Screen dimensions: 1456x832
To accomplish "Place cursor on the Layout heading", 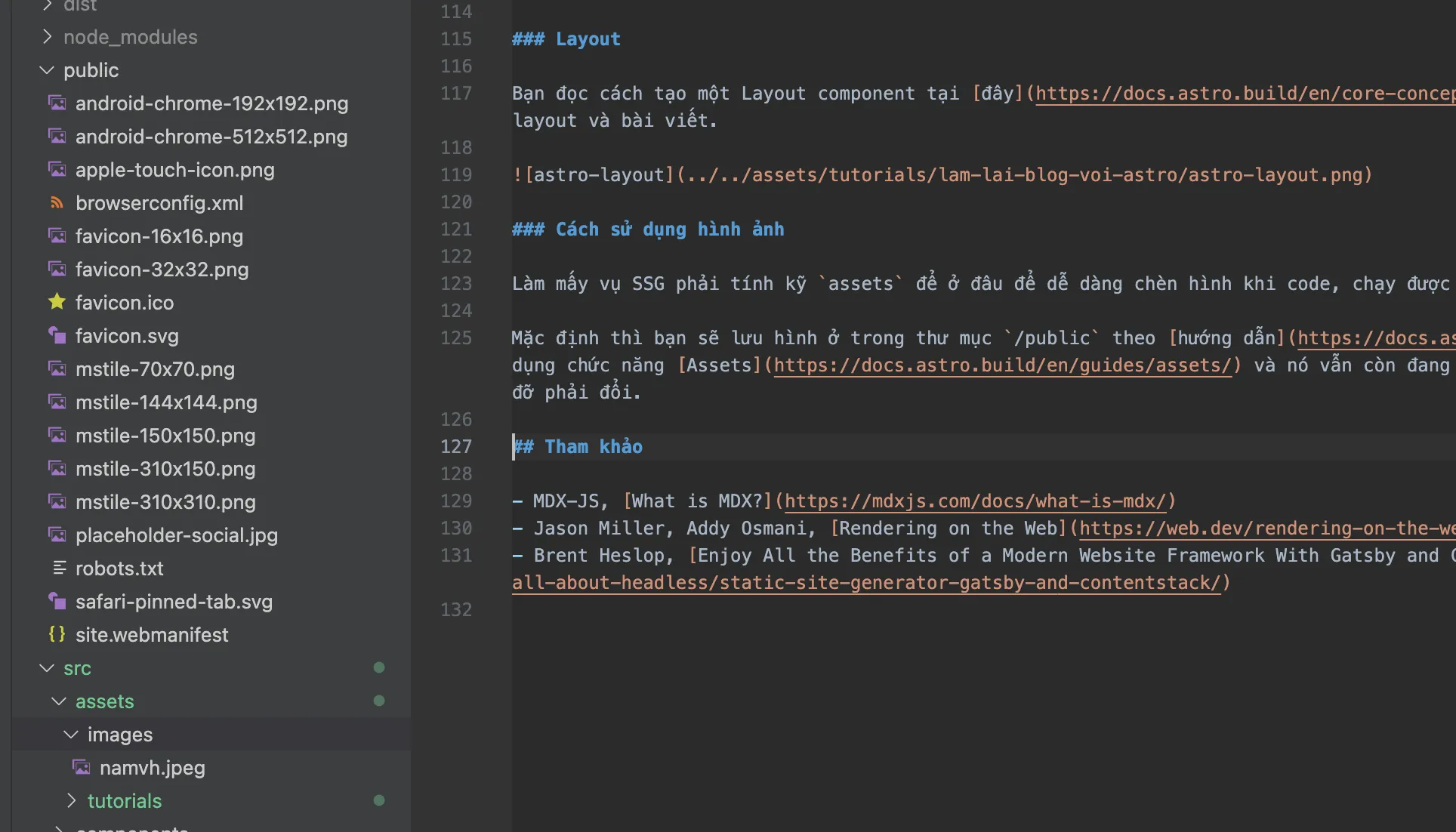I will (588, 39).
